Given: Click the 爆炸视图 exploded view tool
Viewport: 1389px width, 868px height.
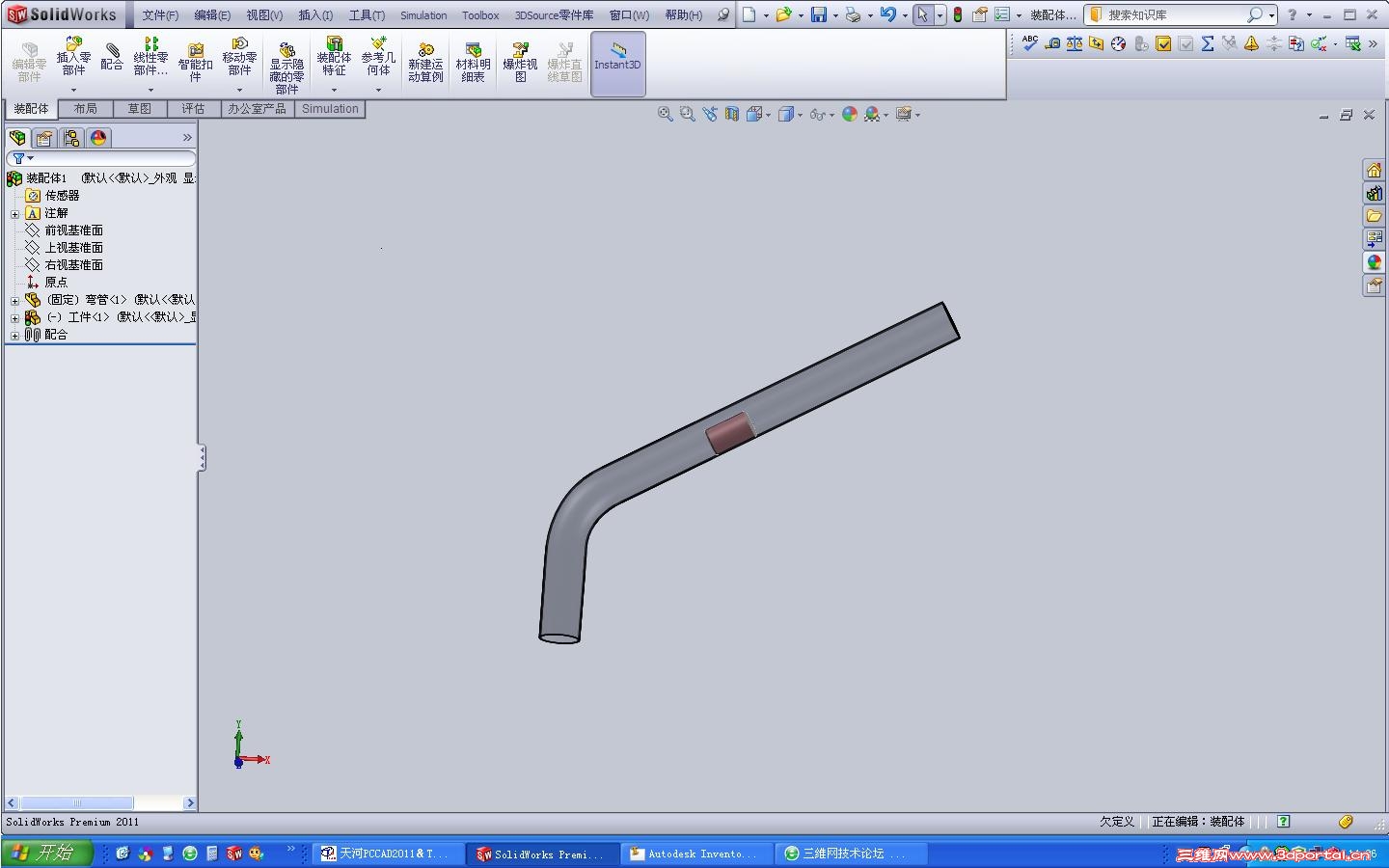Looking at the screenshot, I should point(520,63).
